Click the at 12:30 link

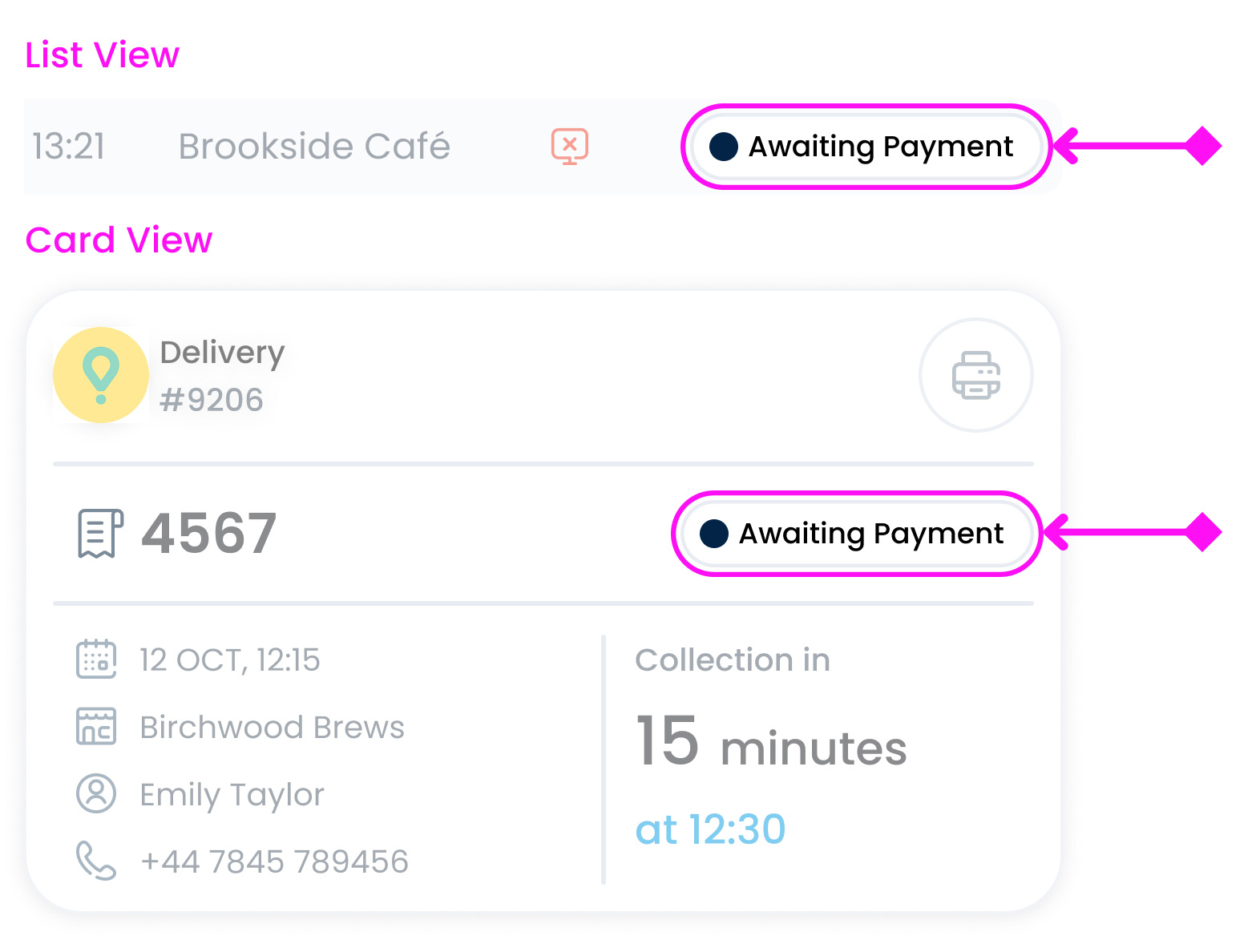pyautogui.click(x=711, y=829)
